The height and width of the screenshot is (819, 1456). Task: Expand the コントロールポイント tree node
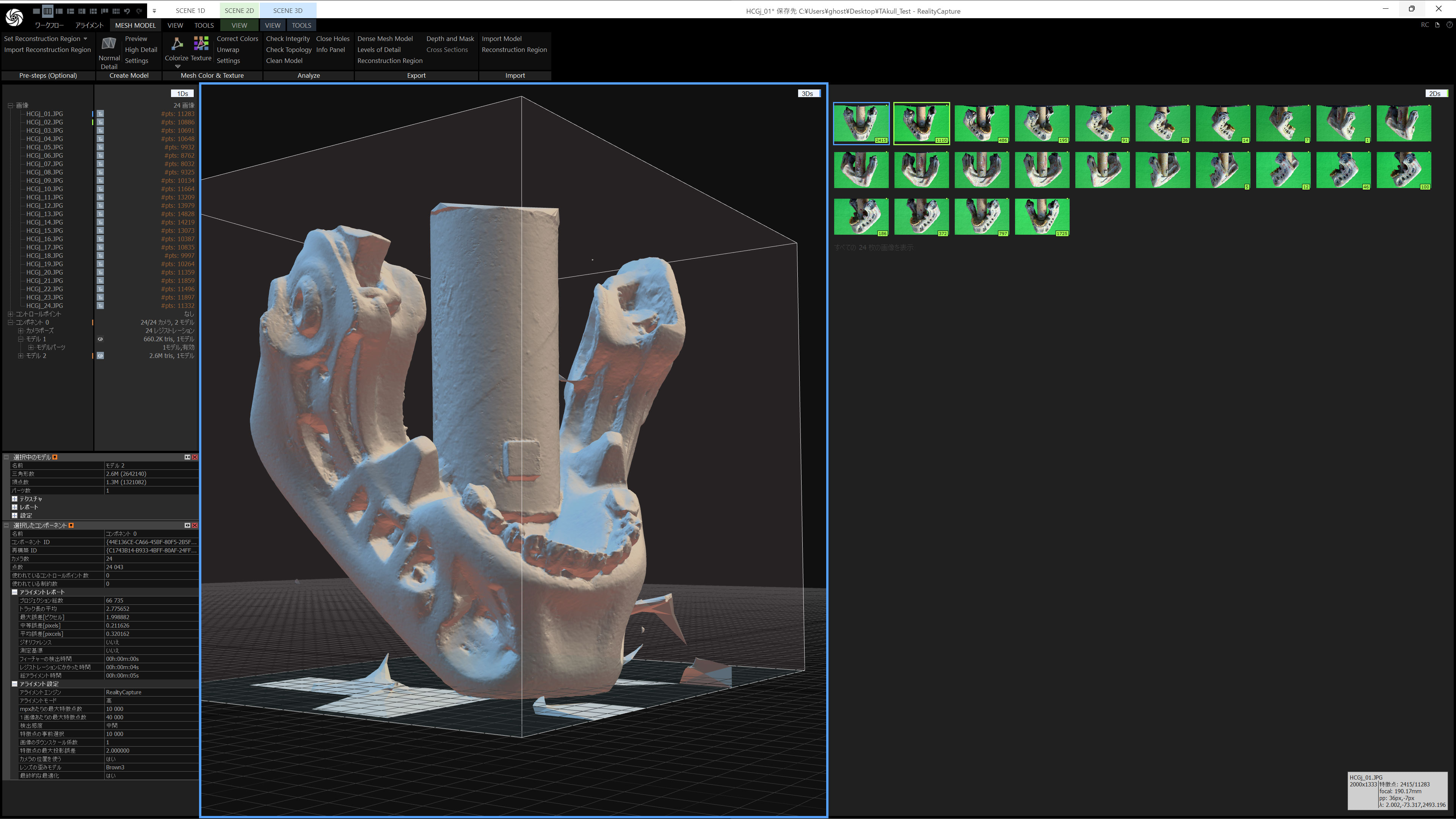pos(10,314)
